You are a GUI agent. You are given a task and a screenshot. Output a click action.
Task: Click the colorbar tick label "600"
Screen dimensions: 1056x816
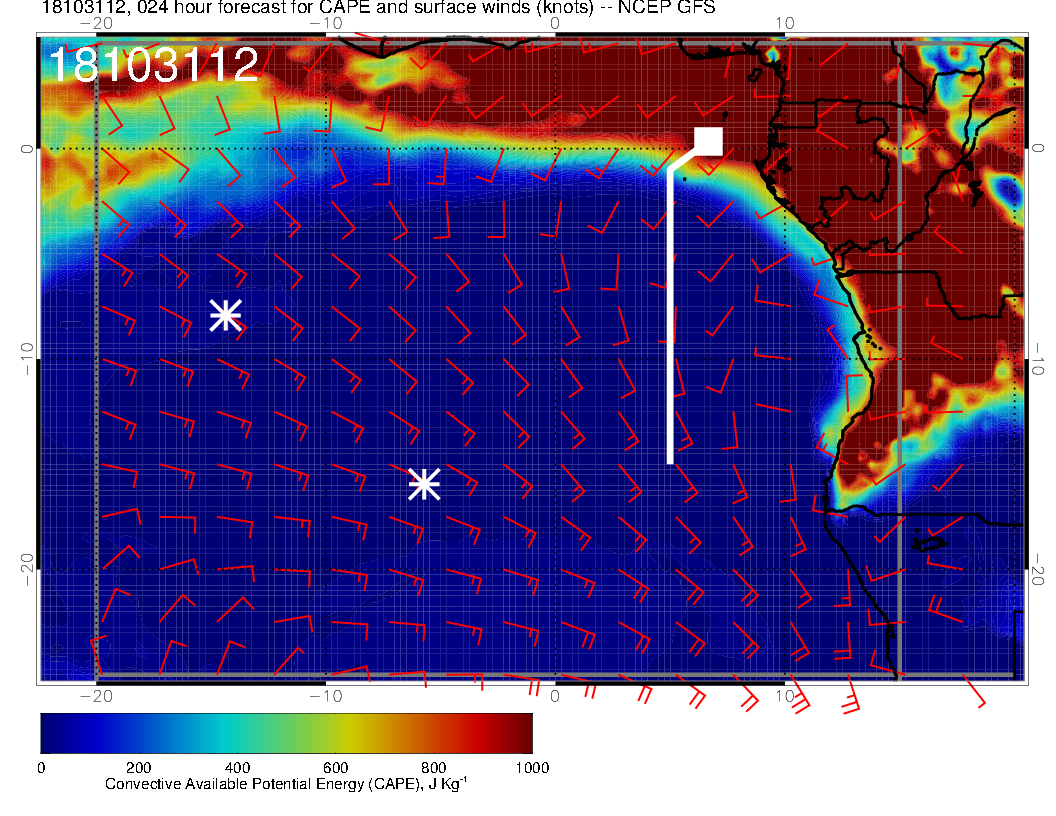(x=335, y=768)
